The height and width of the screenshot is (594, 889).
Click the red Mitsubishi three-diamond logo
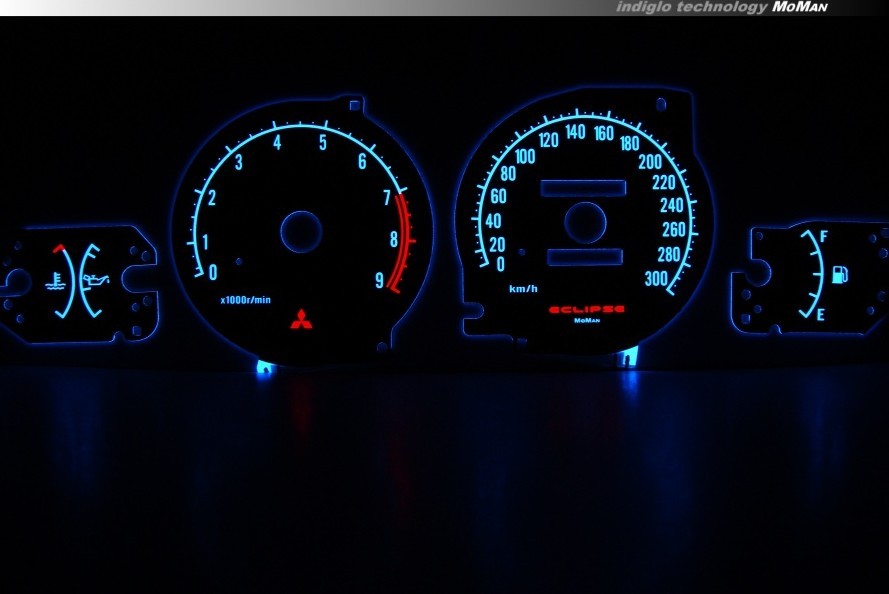301,320
